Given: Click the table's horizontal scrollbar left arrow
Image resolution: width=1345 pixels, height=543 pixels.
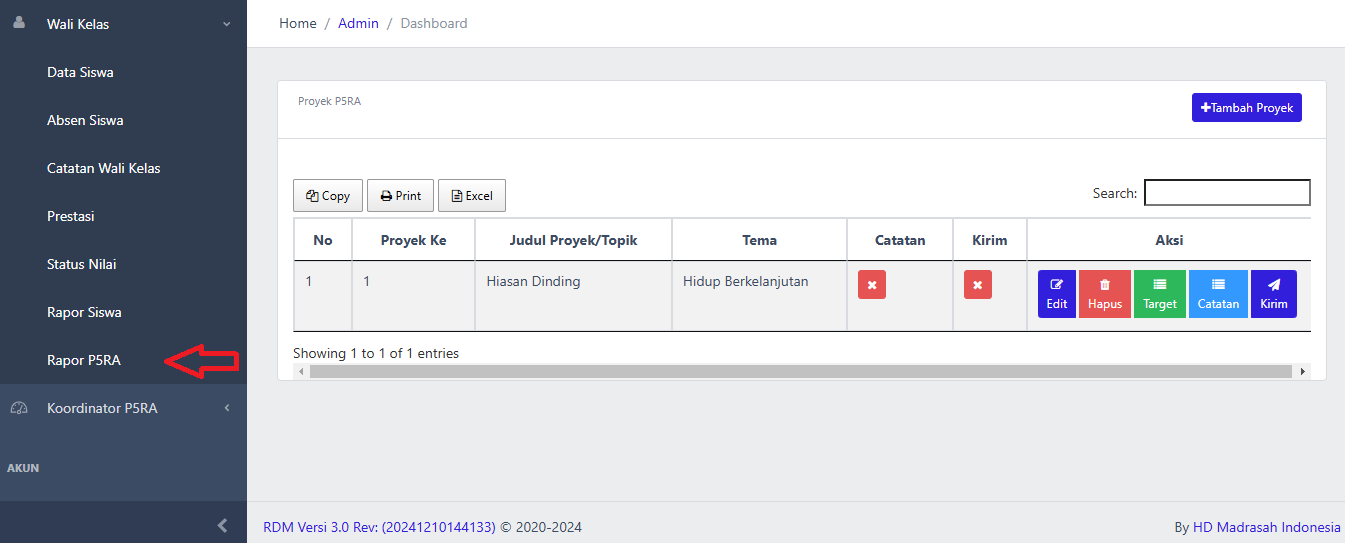Looking at the screenshot, I should pyautogui.click(x=301, y=371).
